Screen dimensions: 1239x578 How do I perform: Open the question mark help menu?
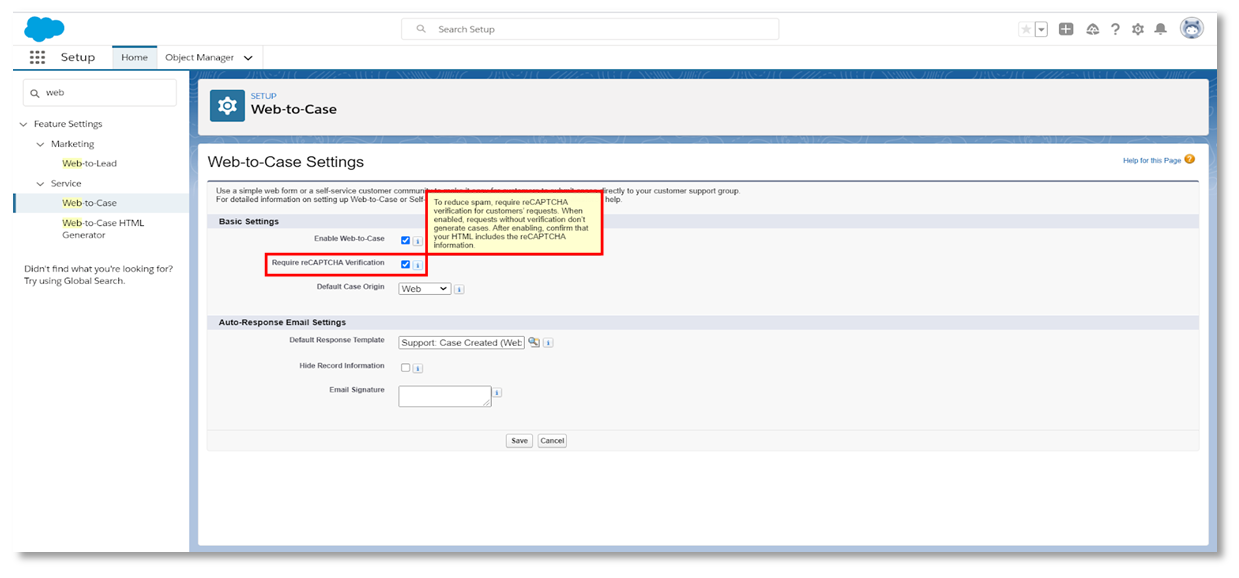[x=1115, y=29]
